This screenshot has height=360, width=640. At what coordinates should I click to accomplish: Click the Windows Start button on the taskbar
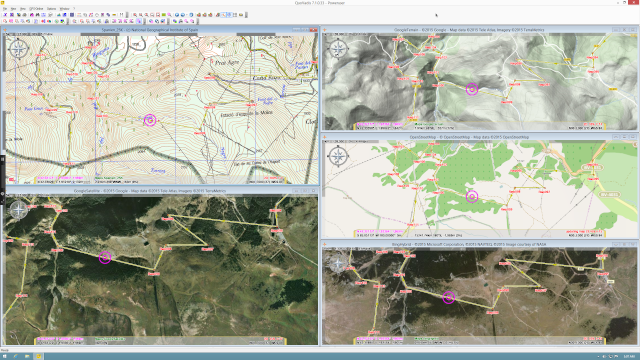[4, 356]
